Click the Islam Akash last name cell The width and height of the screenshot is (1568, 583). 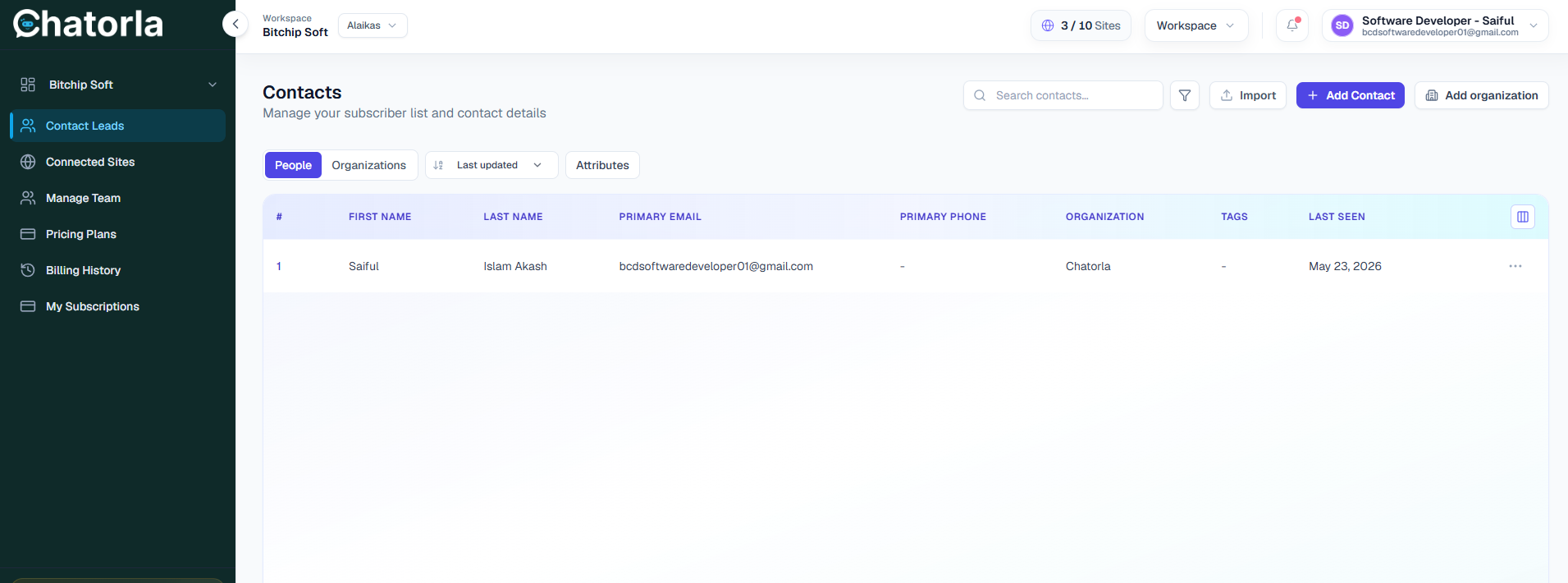point(515,266)
